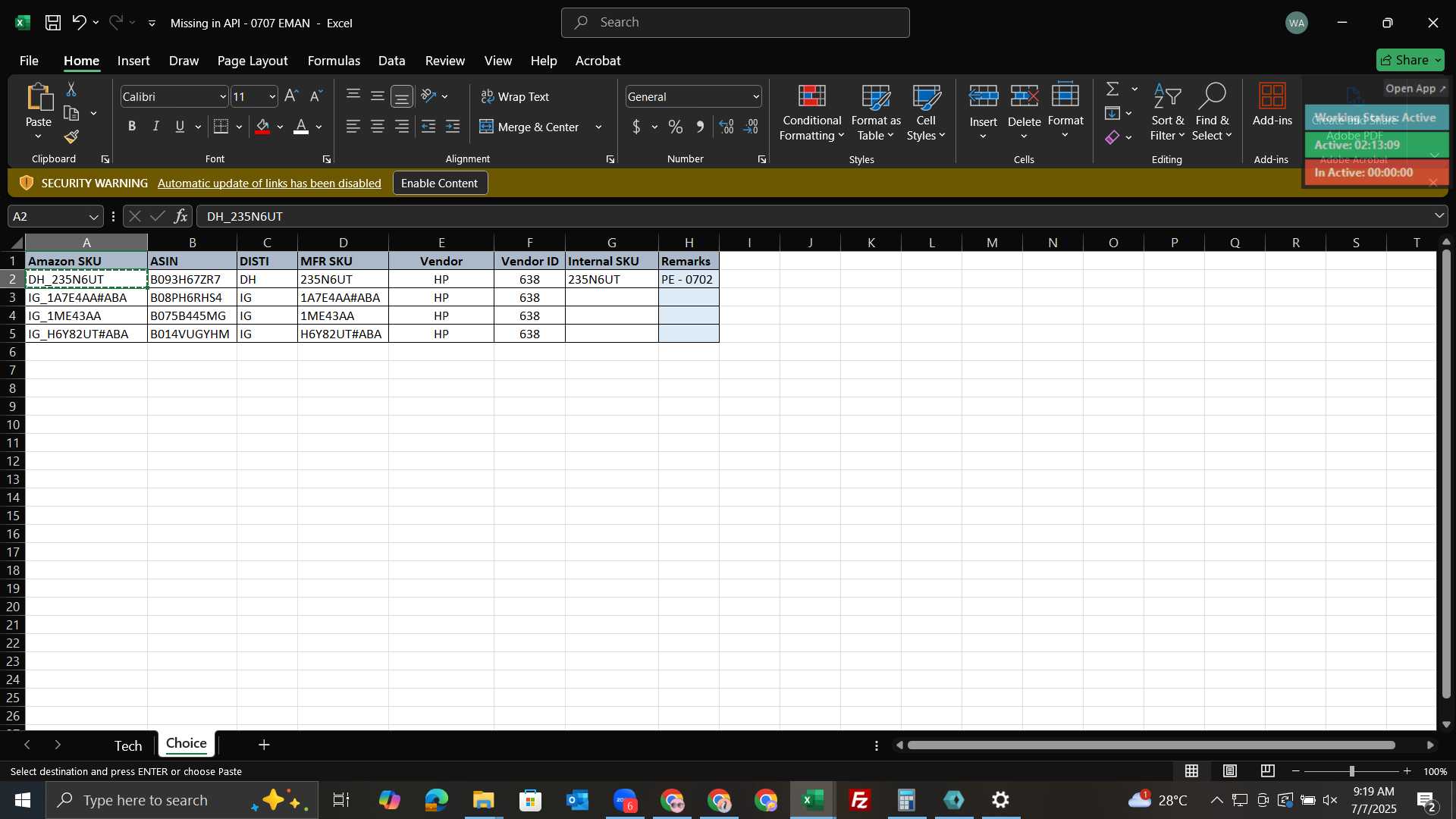Increase font size with larger A icon
Image resolution: width=1456 pixels, height=819 pixels.
click(291, 96)
